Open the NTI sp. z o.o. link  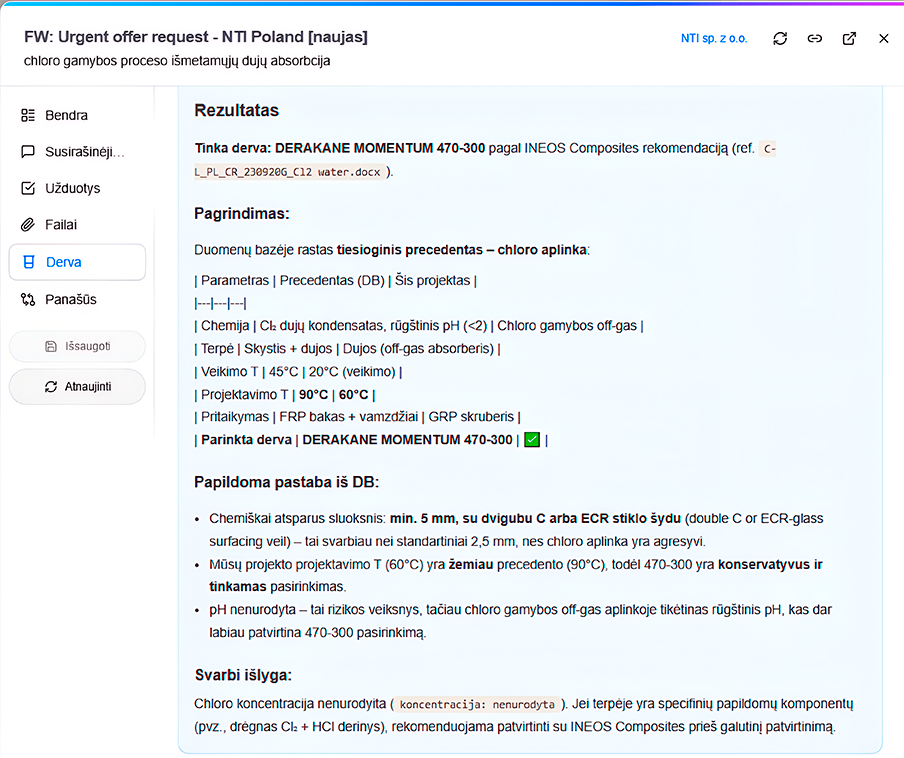coord(713,38)
